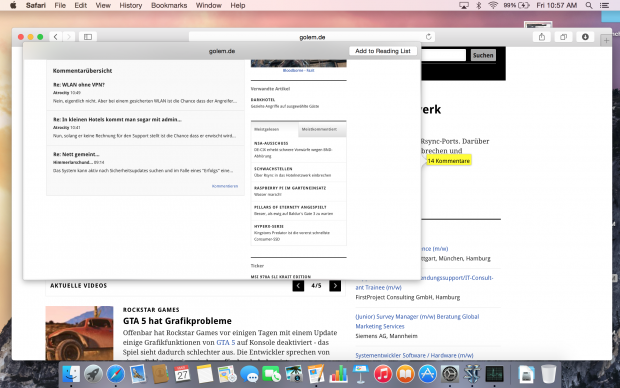This screenshot has height=388, width=620.
Task: Open Messages speech bubbles in Dock
Action: [x=250, y=374]
